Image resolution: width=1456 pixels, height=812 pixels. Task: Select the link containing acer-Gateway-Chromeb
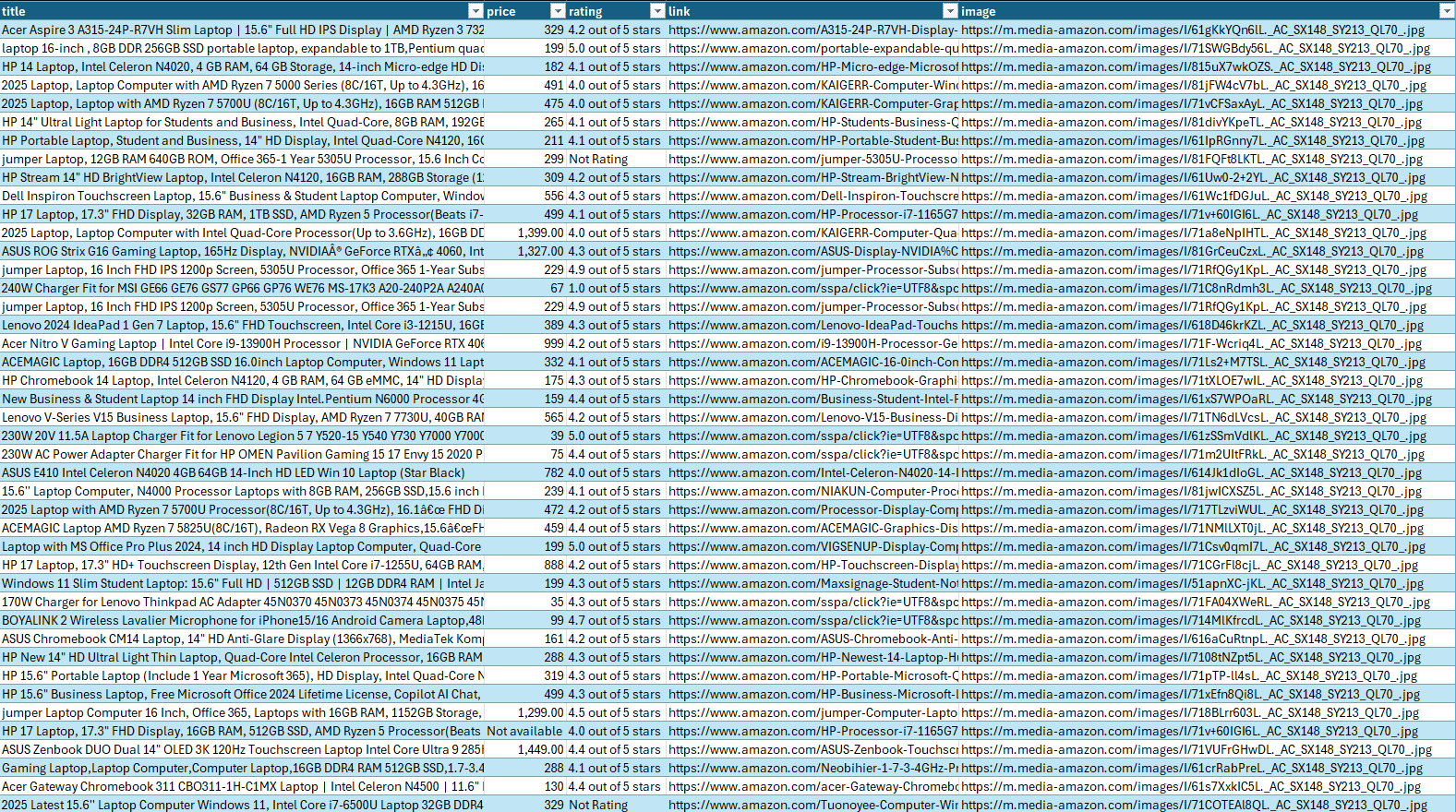[813, 786]
